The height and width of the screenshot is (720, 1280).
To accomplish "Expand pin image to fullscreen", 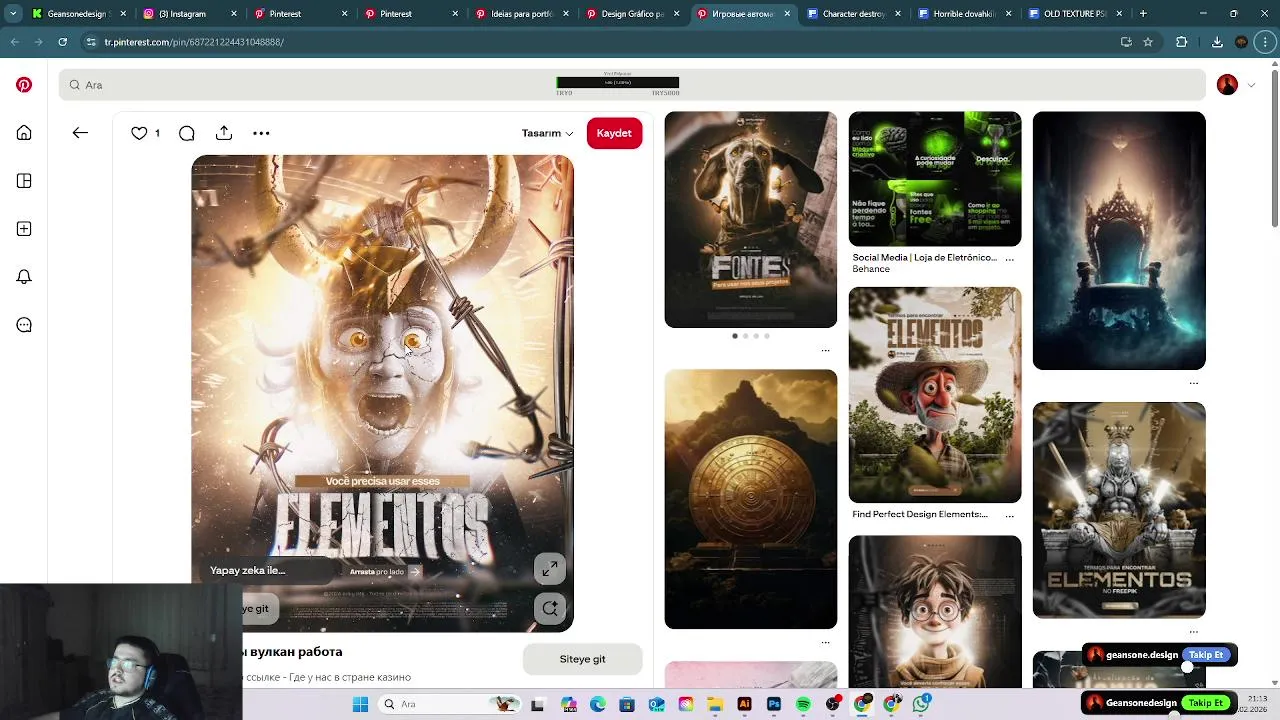I will [549, 569].
